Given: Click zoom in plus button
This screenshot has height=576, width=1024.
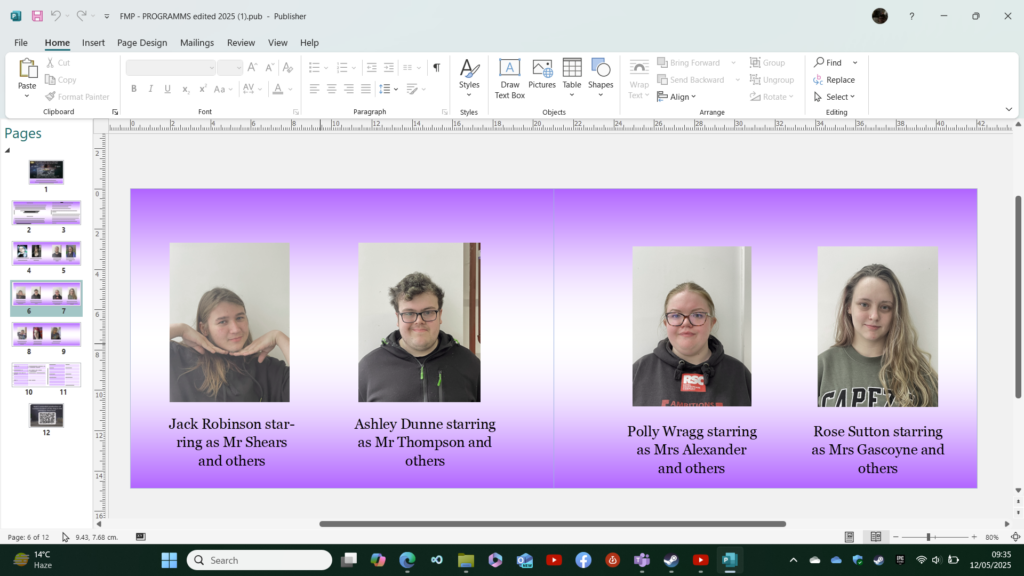Looking at the screenshot, I should 974,537.
